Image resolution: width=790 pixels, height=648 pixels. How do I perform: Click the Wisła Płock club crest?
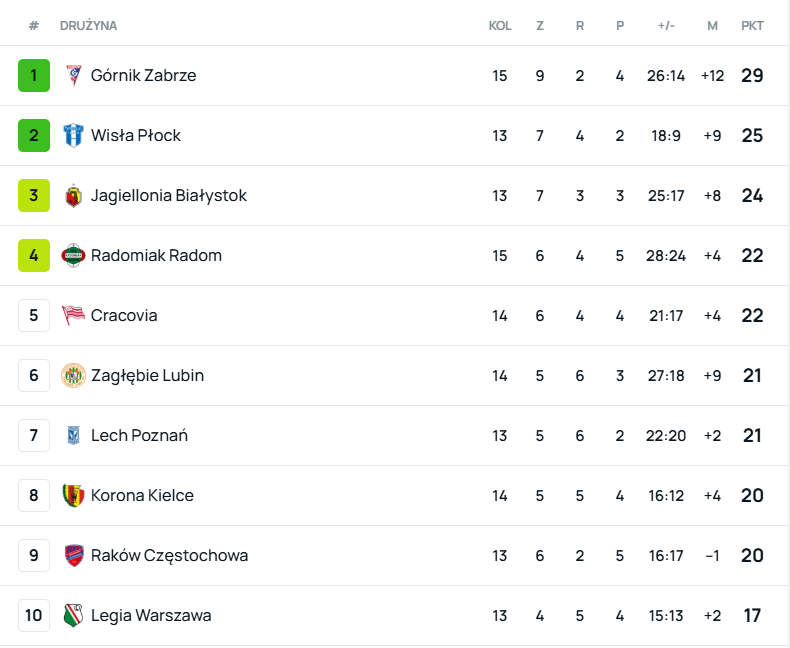tap(74, 135)
